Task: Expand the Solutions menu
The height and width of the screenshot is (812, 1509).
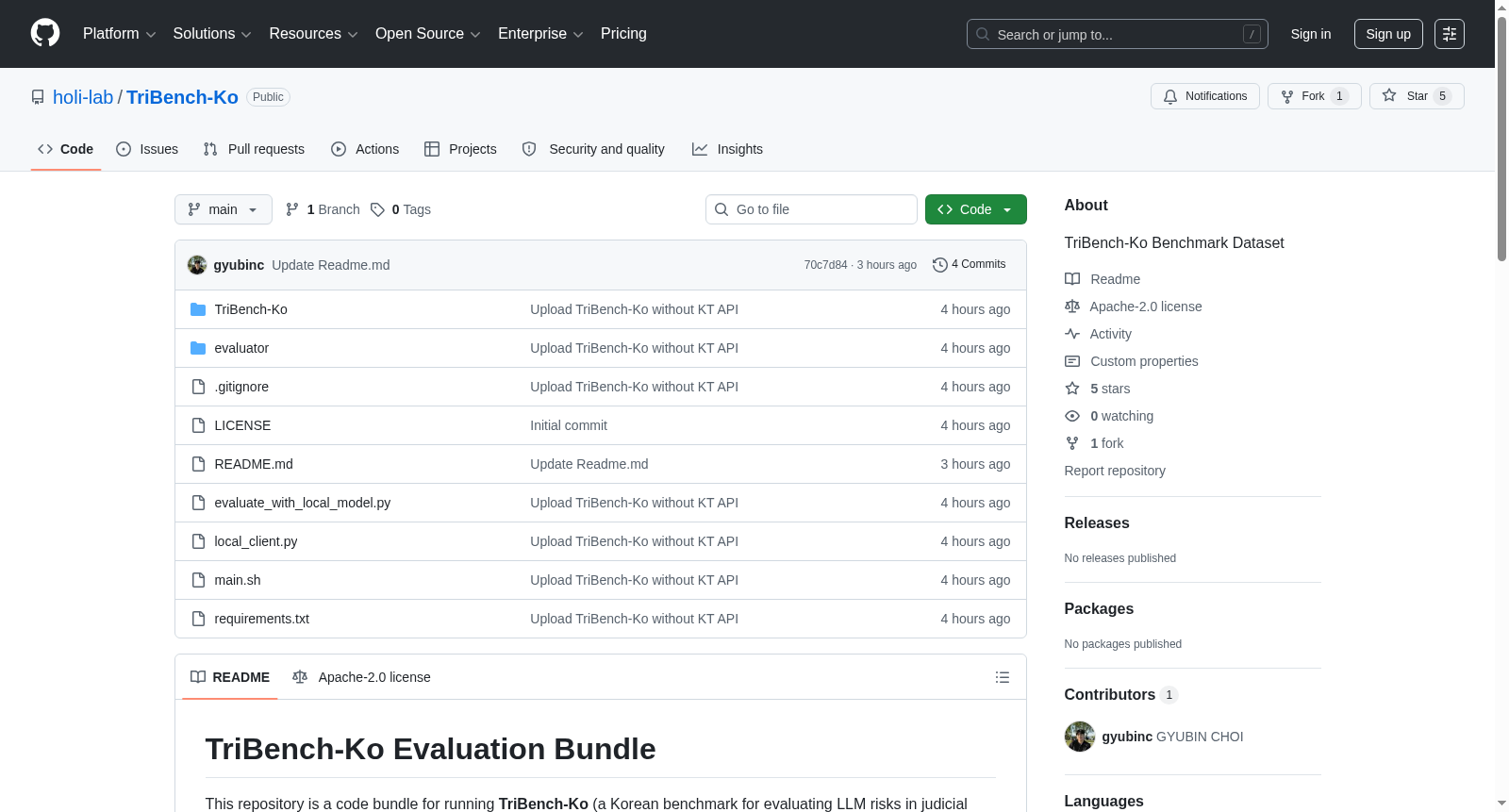Action: [x=212, y=34]
